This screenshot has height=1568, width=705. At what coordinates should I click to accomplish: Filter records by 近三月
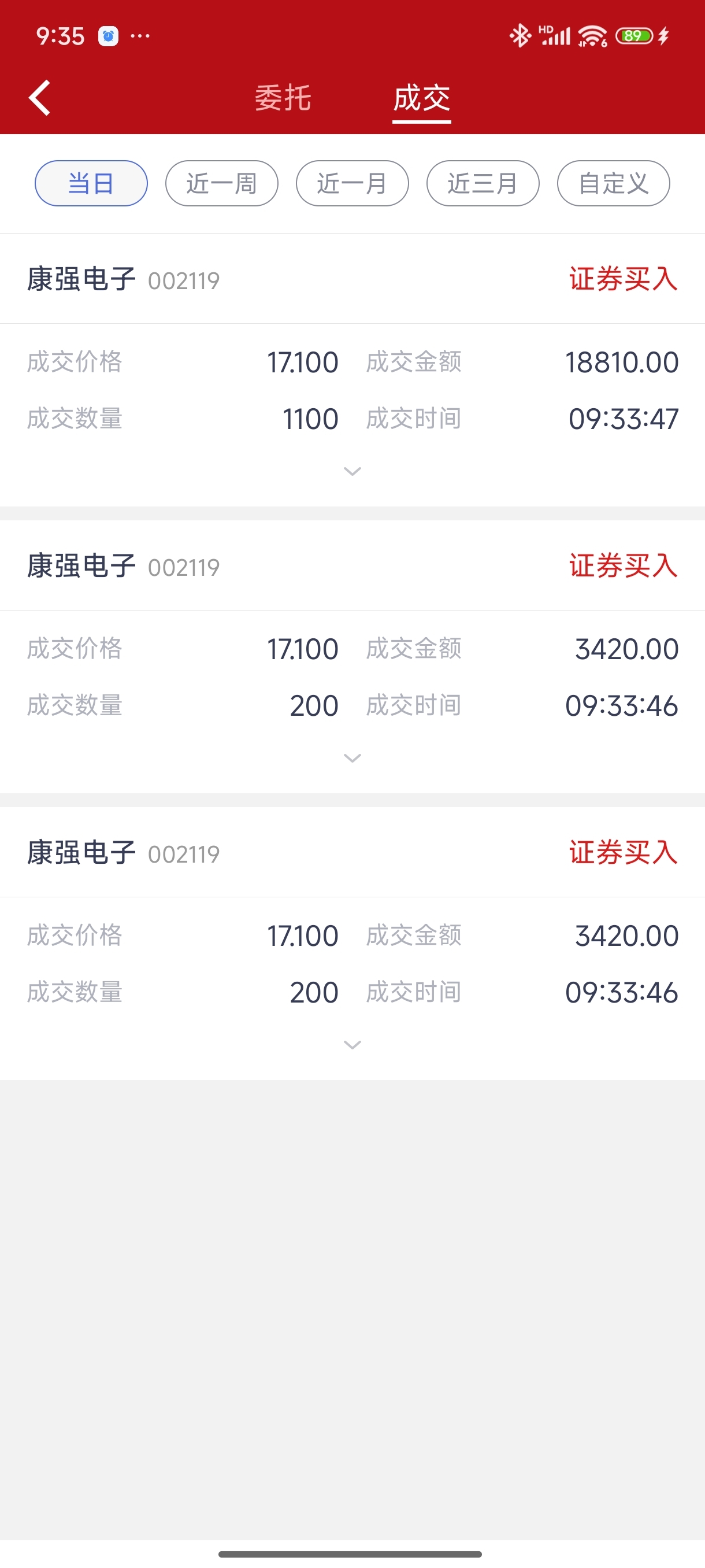pos(483,183)
